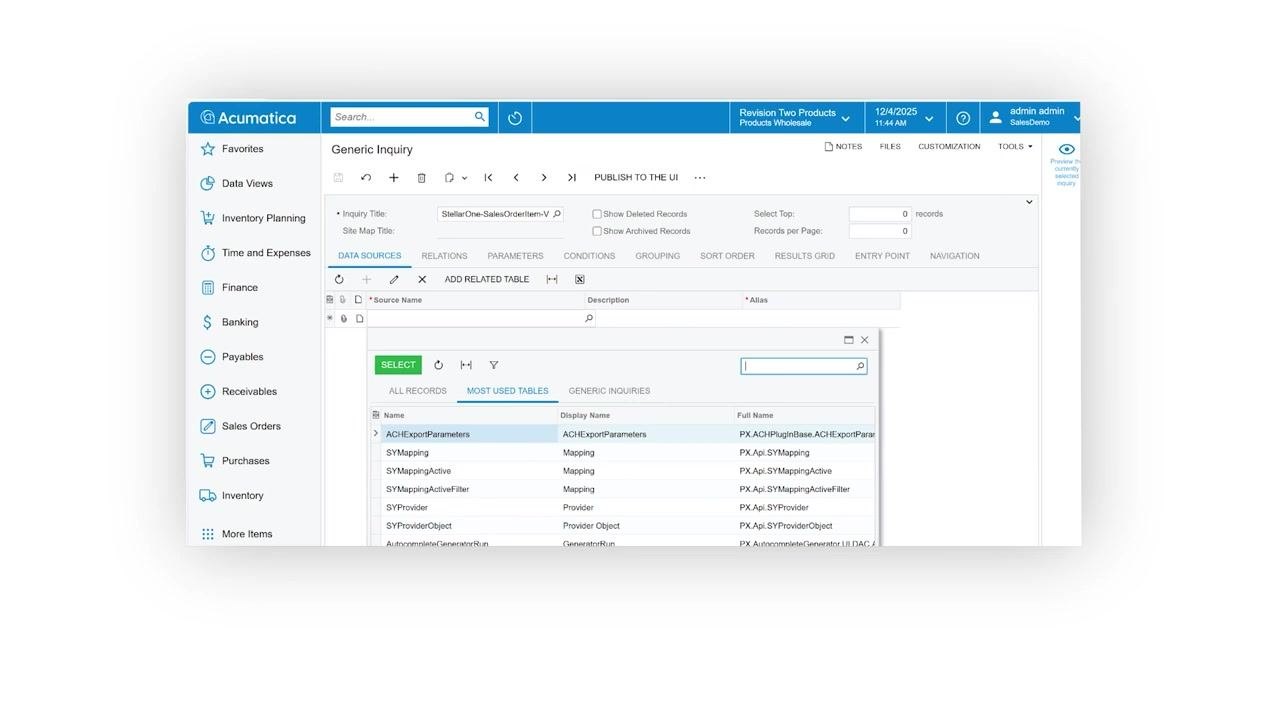
Task: Switch to the Relations tab
Action: click(444, 256)
